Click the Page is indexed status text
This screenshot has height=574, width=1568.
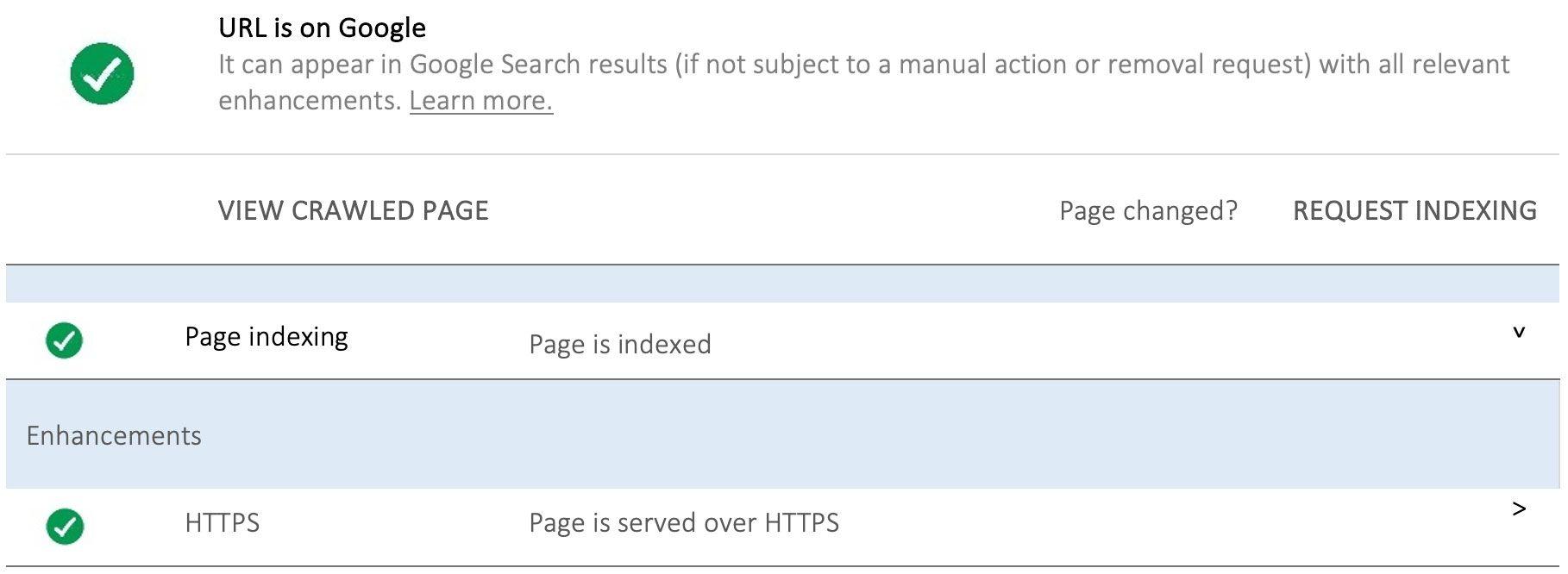tap(620, 344)
